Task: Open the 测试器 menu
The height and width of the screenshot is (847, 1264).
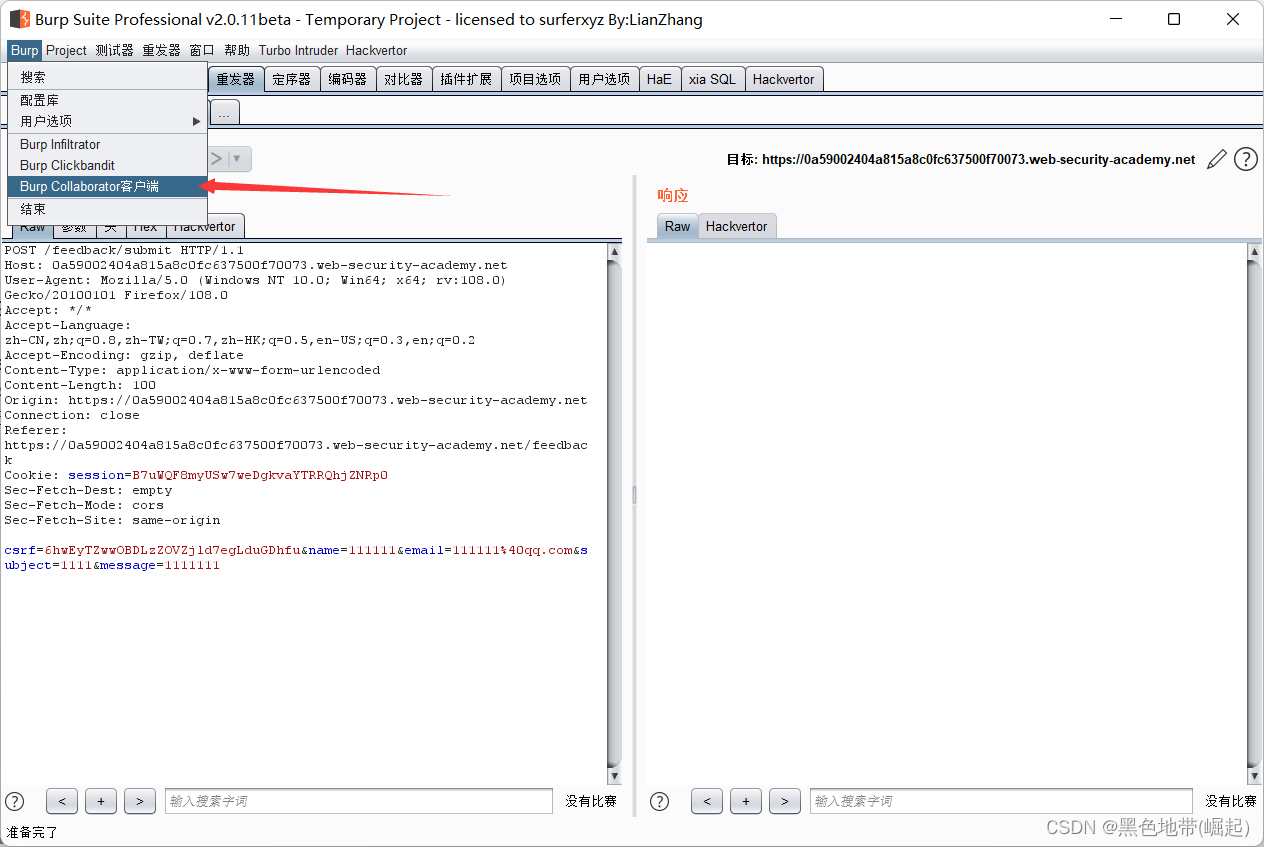Action: pos(114,50)
